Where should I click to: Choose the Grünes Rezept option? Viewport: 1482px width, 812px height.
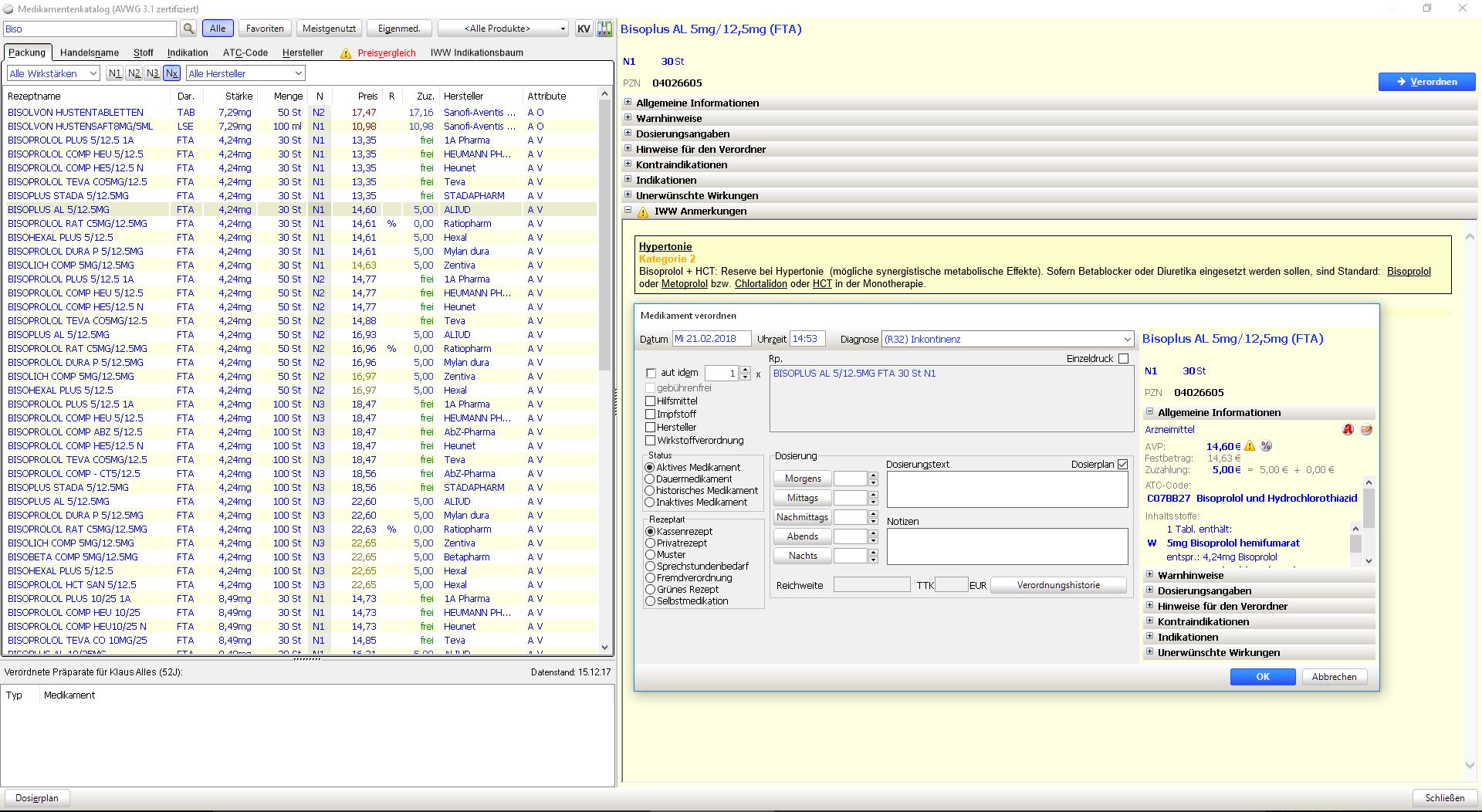click(650, 590)
